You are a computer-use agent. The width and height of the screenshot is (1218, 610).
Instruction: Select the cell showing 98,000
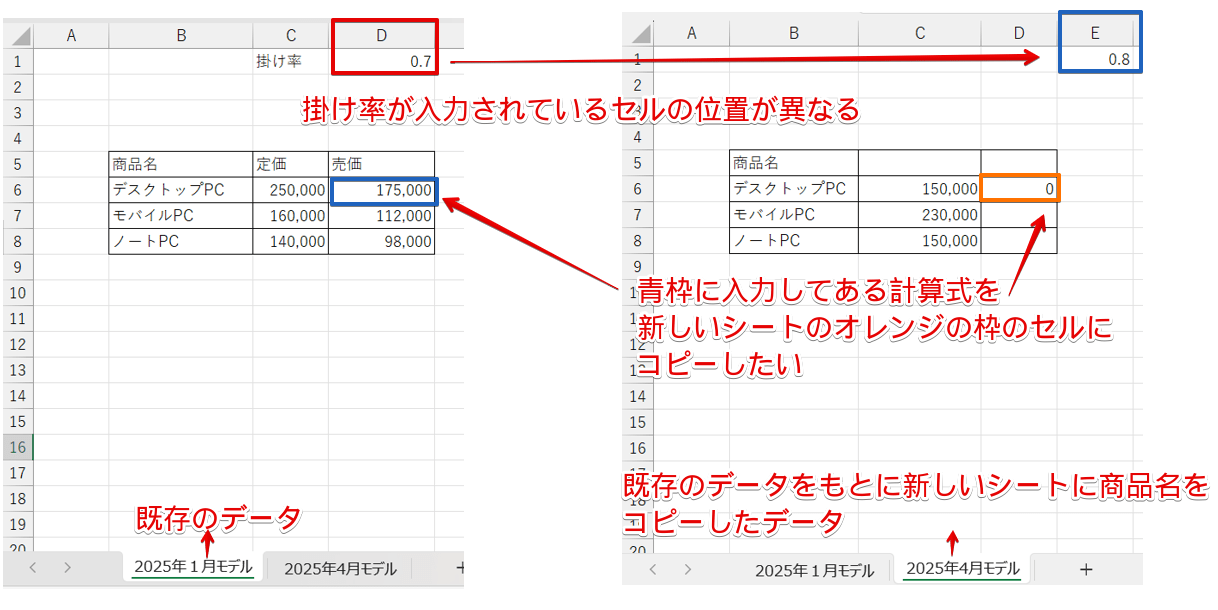tap(381, 241)
